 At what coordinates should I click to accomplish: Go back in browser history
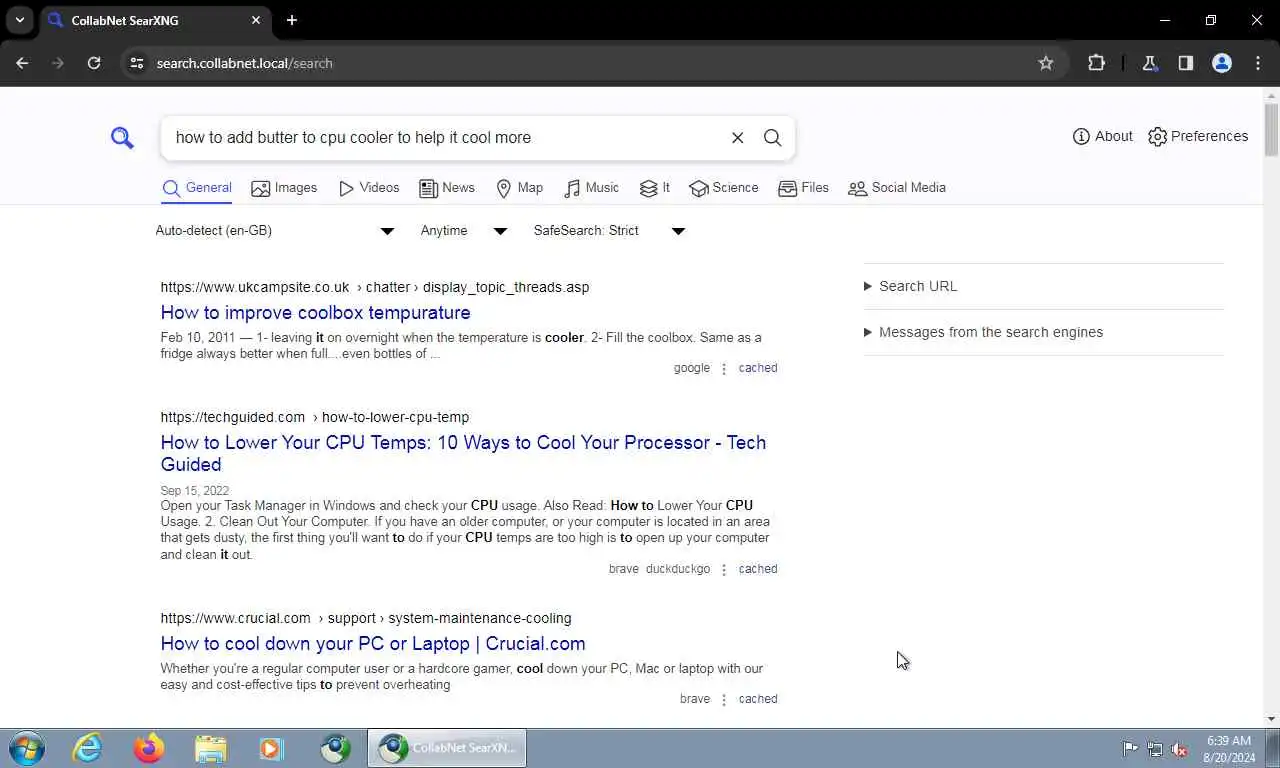coord(22,63)
